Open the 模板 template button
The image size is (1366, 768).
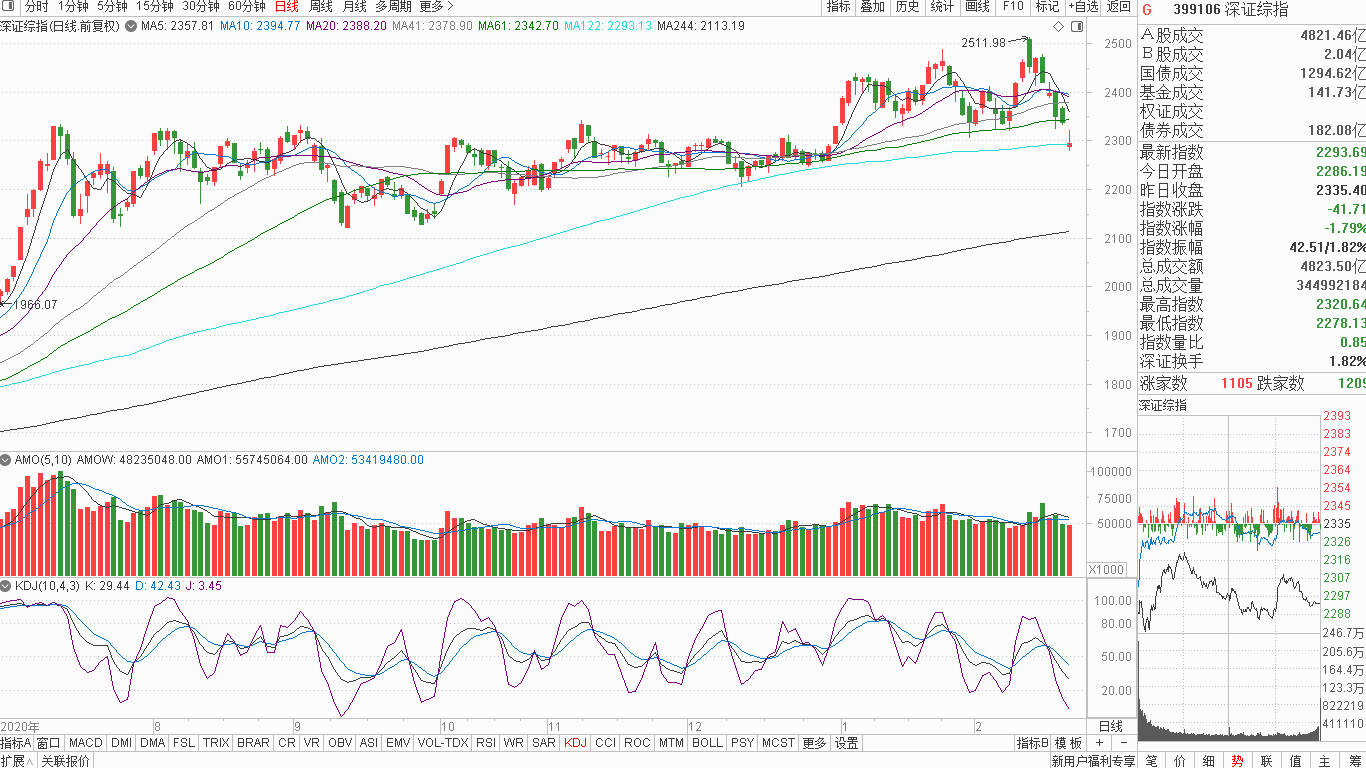tap(1068, 743)
